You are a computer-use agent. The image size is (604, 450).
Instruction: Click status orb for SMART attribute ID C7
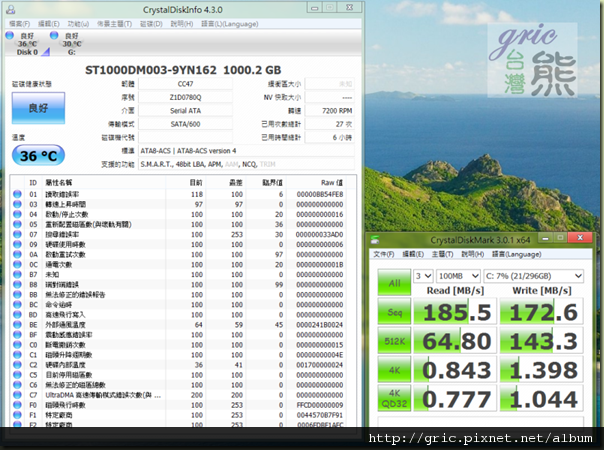[17, 395]
